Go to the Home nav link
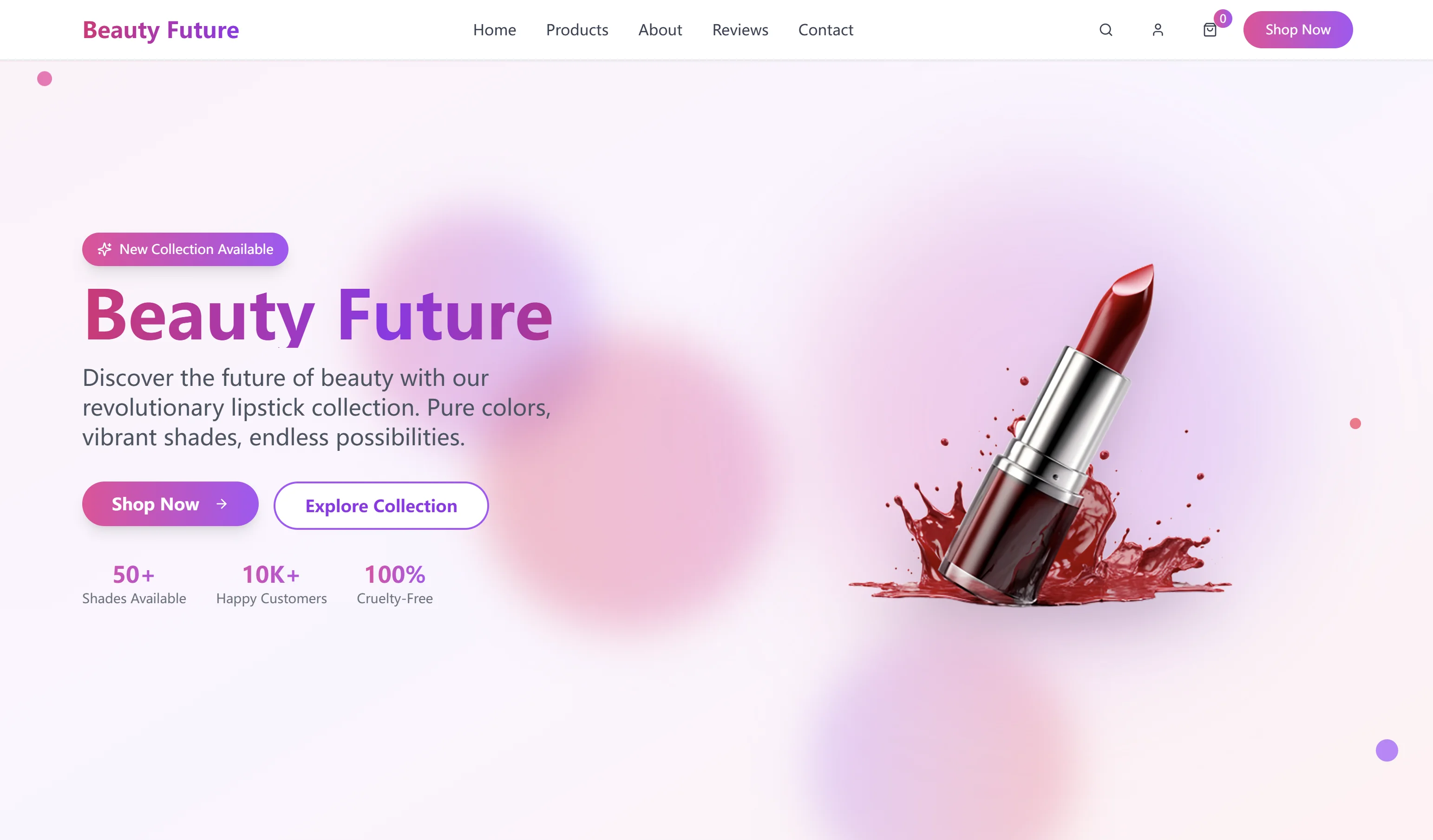The image size is (1433, 840). [494, 30]
